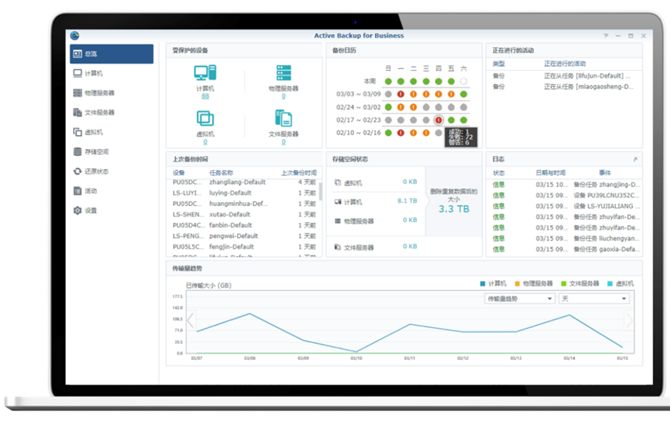Select the log entry for gaoxia-Defa...

pyautogui.click(x=564, y=249)
